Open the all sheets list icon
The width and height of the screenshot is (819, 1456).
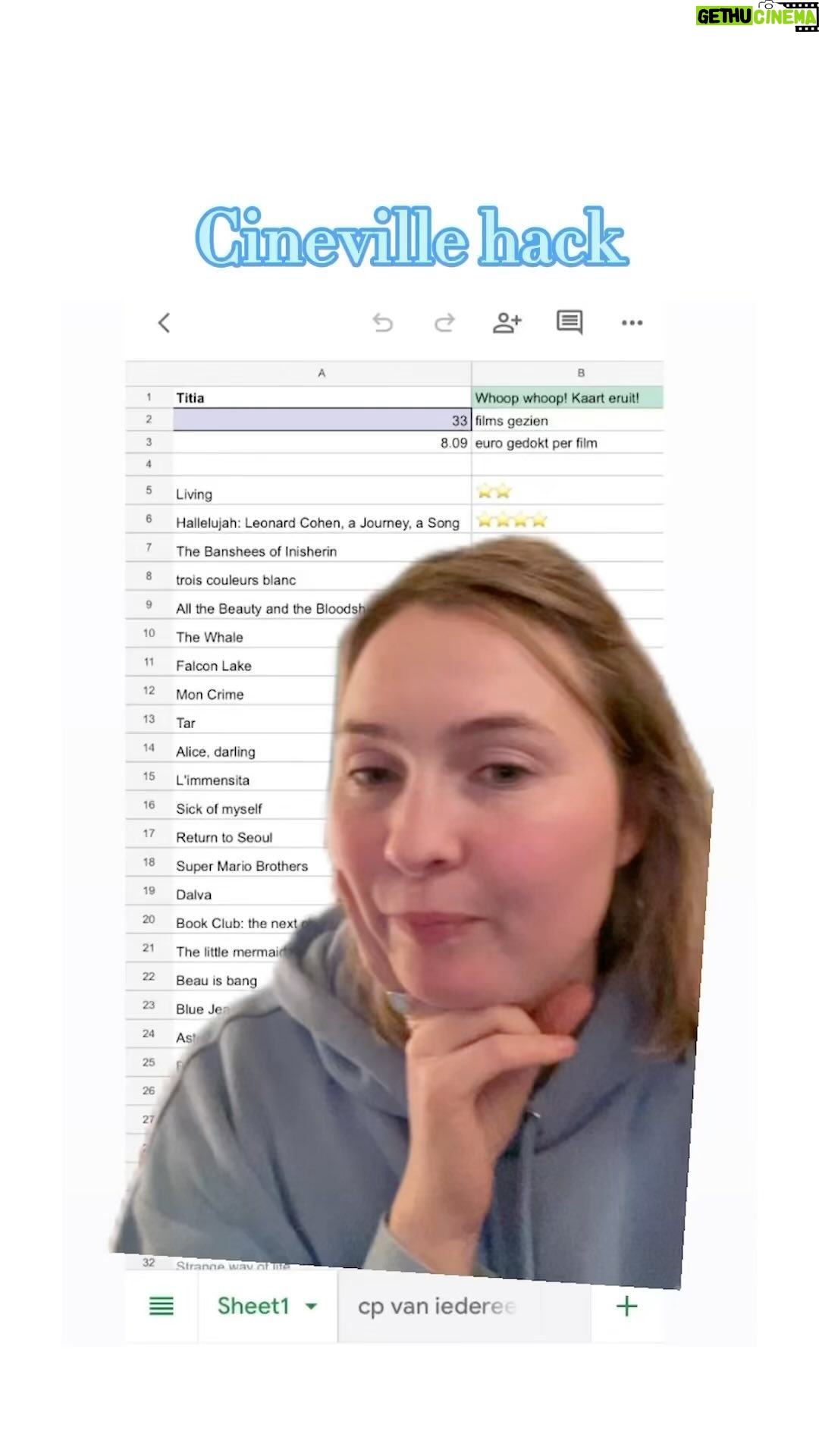162,1306
